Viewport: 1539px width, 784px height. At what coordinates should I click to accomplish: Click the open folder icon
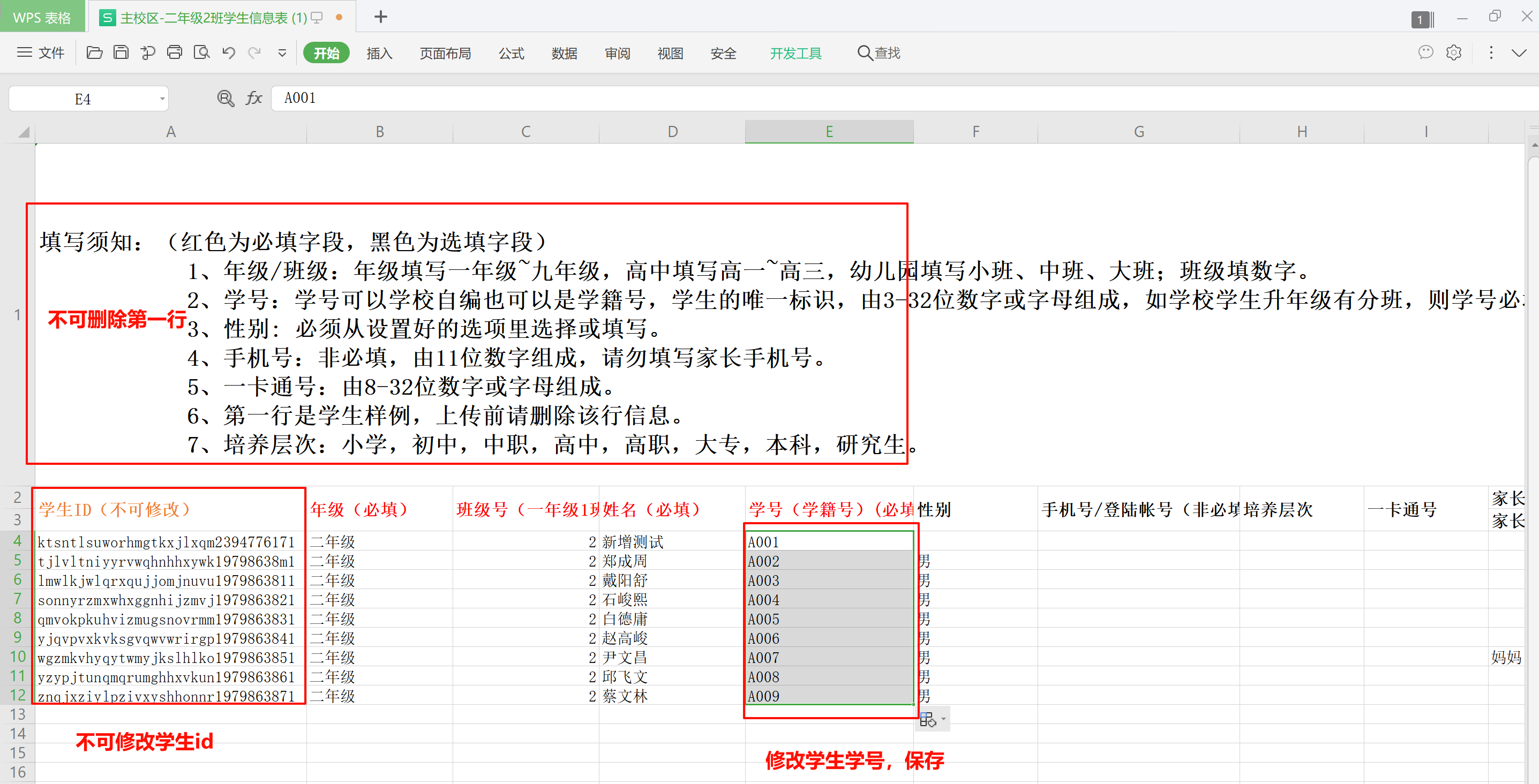(94, 52)
